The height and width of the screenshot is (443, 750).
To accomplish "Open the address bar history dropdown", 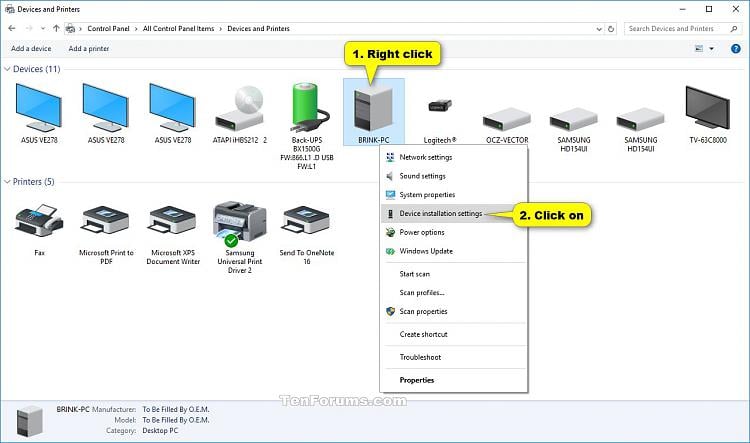I will tap(599, 29).
